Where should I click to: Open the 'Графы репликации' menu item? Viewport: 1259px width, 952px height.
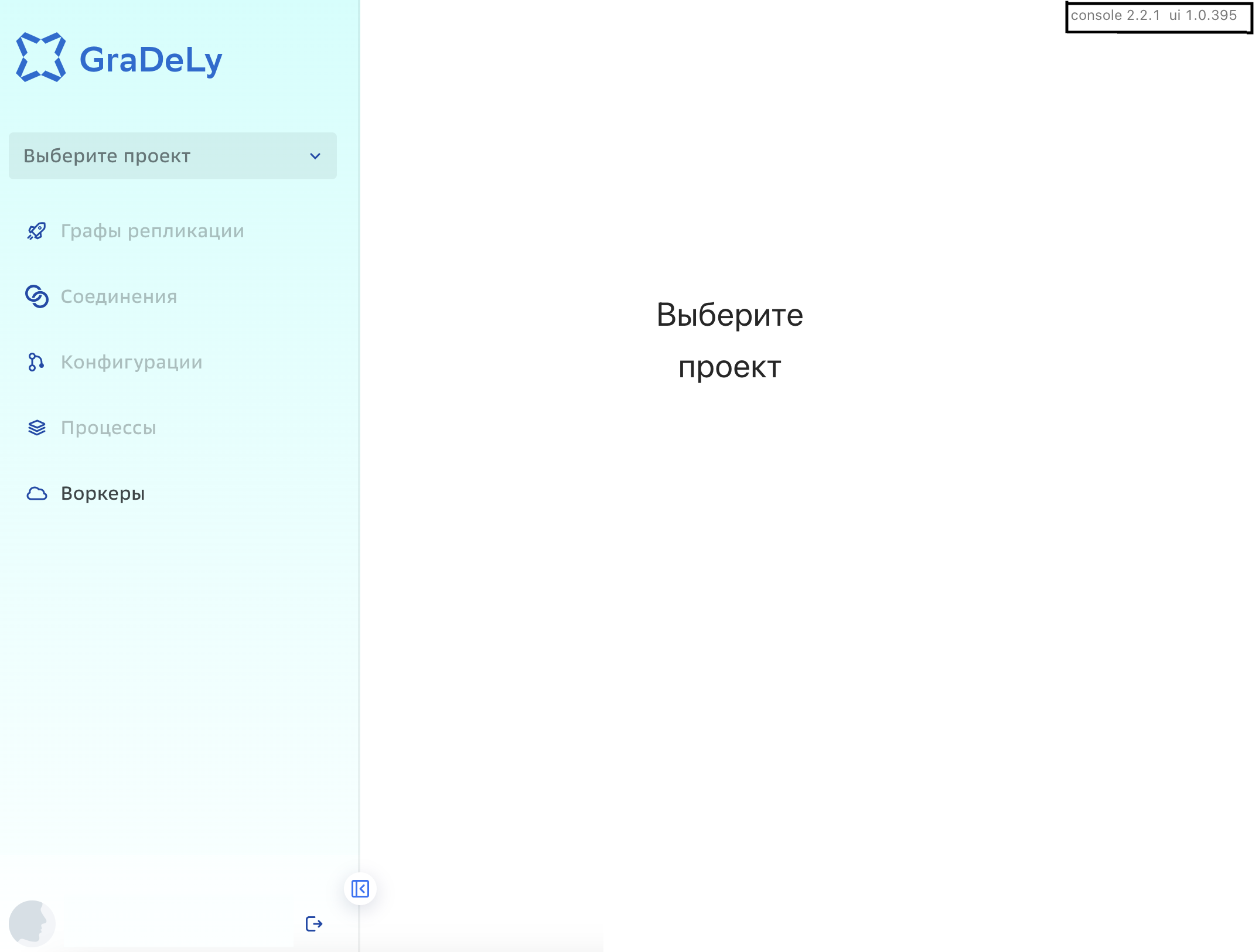tap(152, 231)
